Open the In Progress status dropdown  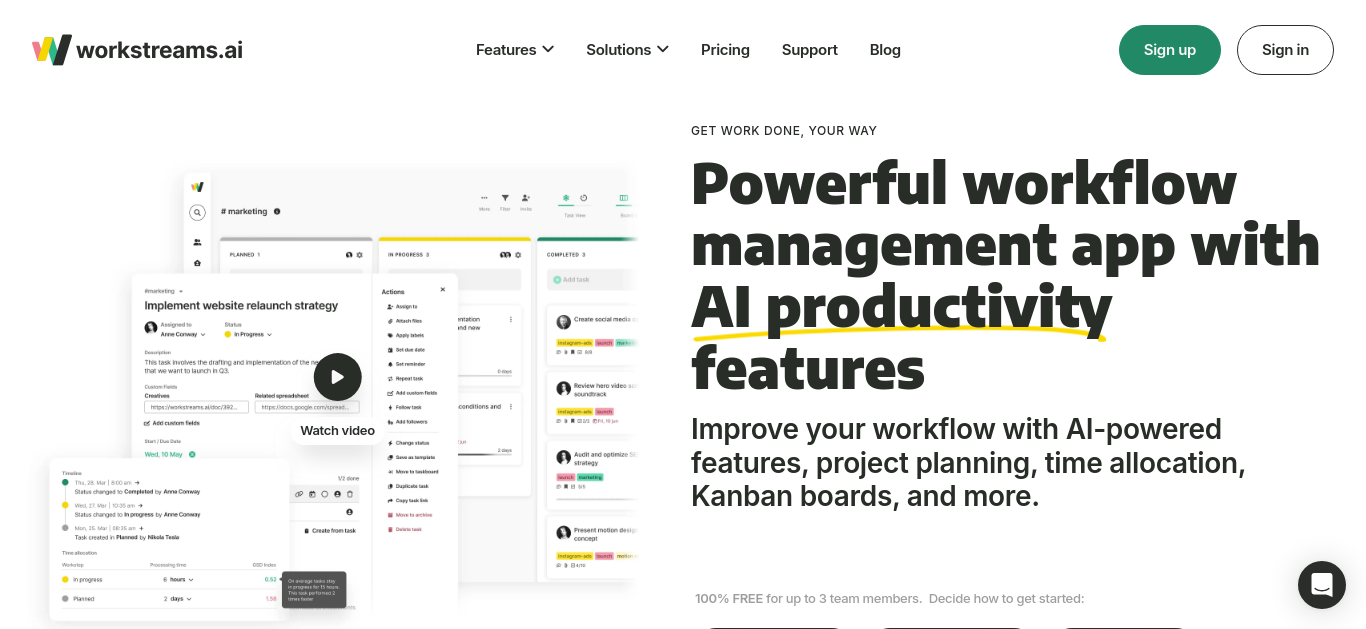pyautogui.click(x=249, y=335)
